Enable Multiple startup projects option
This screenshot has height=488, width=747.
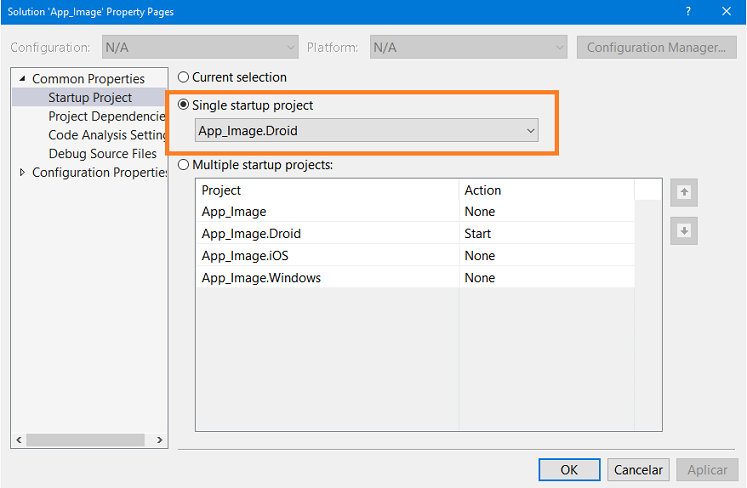tap(183, 165)
